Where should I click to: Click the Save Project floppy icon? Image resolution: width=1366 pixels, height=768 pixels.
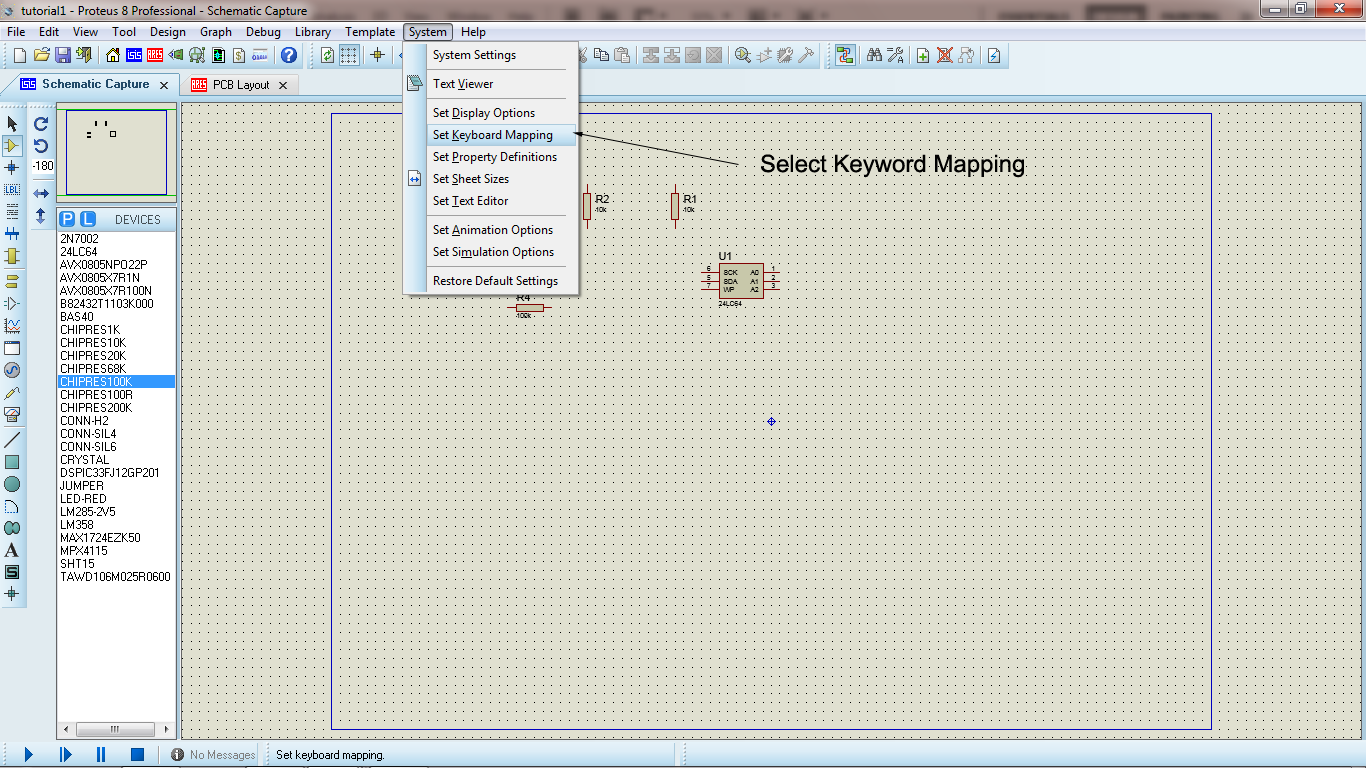(x=62, y=55)
